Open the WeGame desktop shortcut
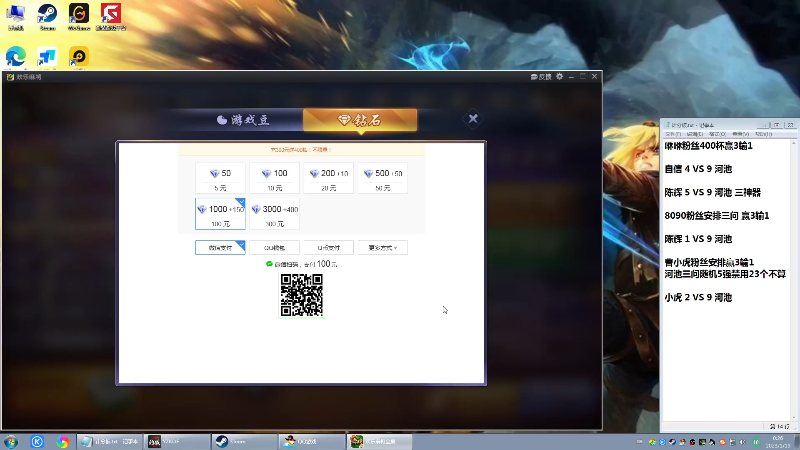 (x=79, y=17)
